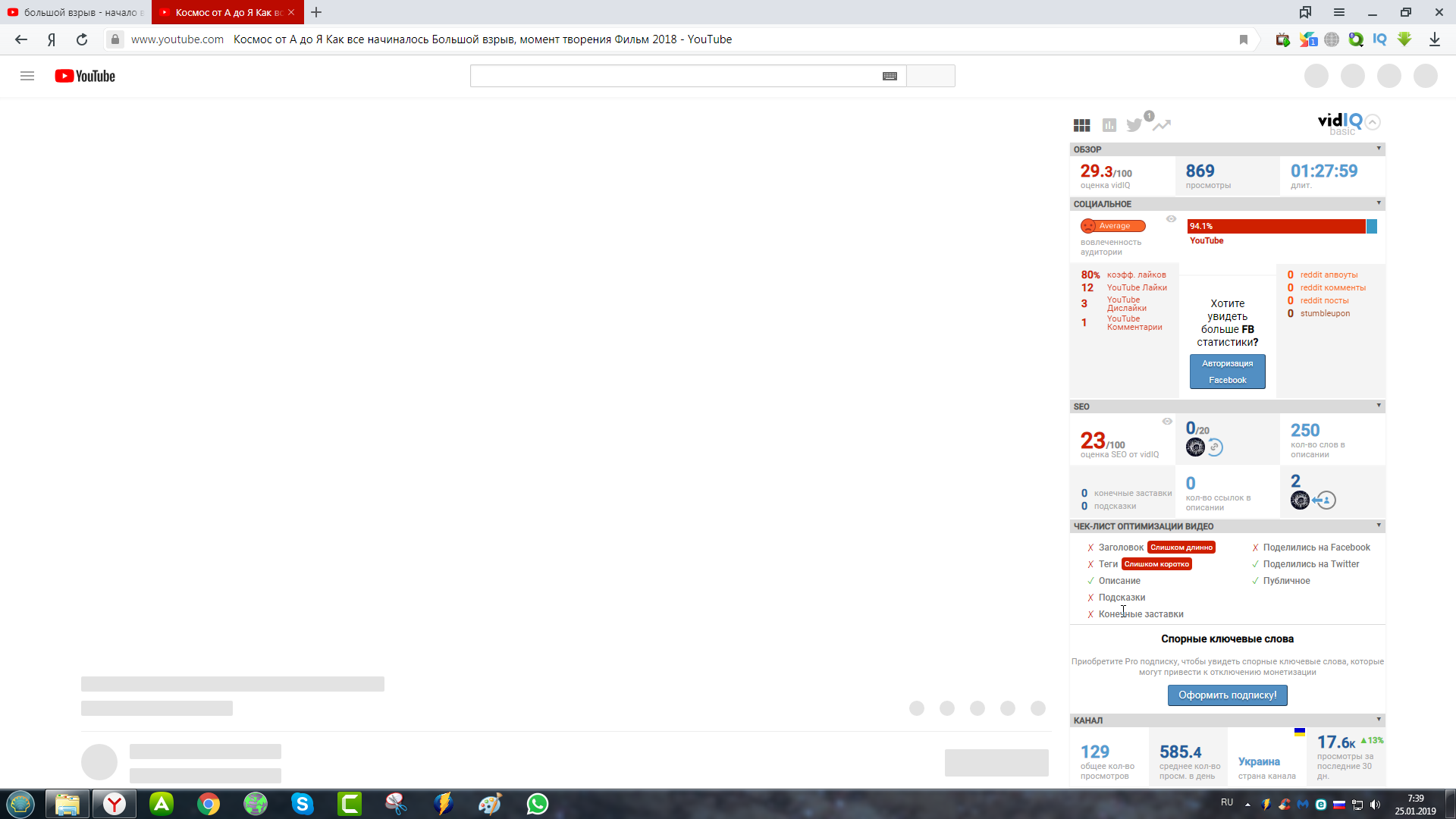Click the Twitter share icon in vidIQ
This screenshot has width=1456, height=819.
pyautogui.click(x=1135, y=124)
